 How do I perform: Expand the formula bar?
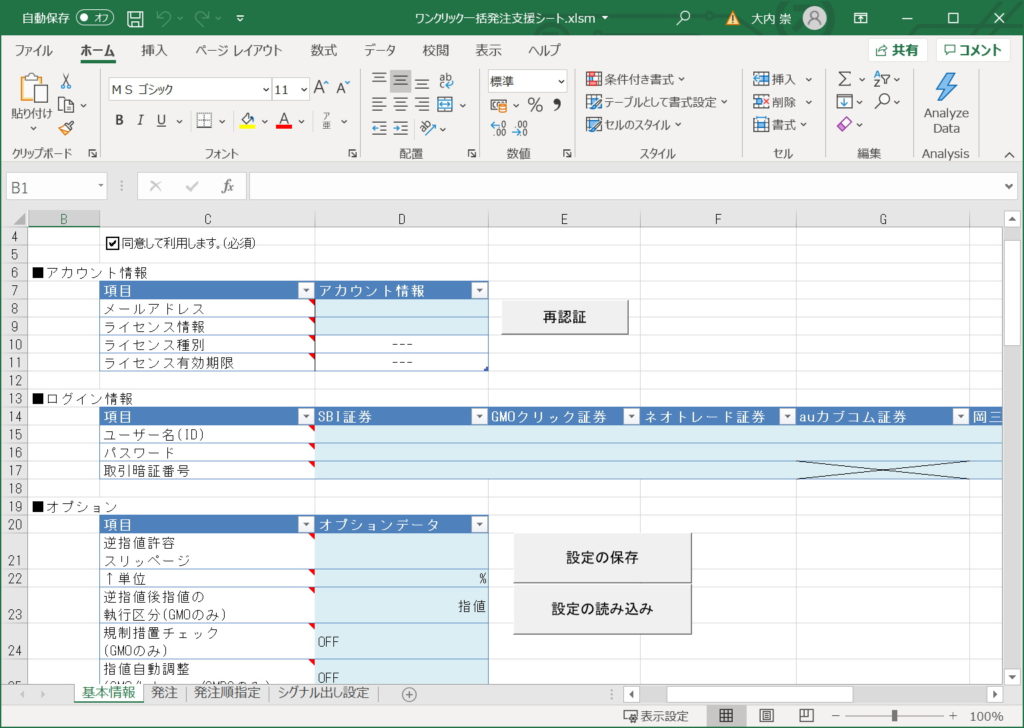1009,187
